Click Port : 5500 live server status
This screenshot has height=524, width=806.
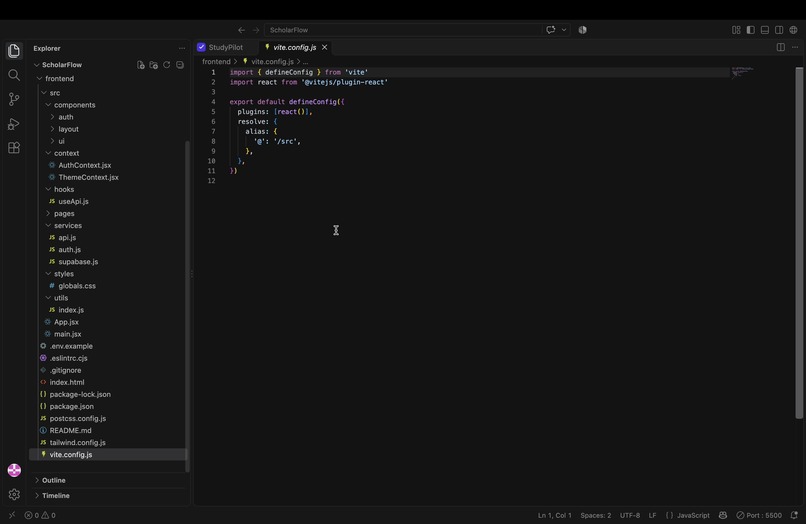(759, 515)
